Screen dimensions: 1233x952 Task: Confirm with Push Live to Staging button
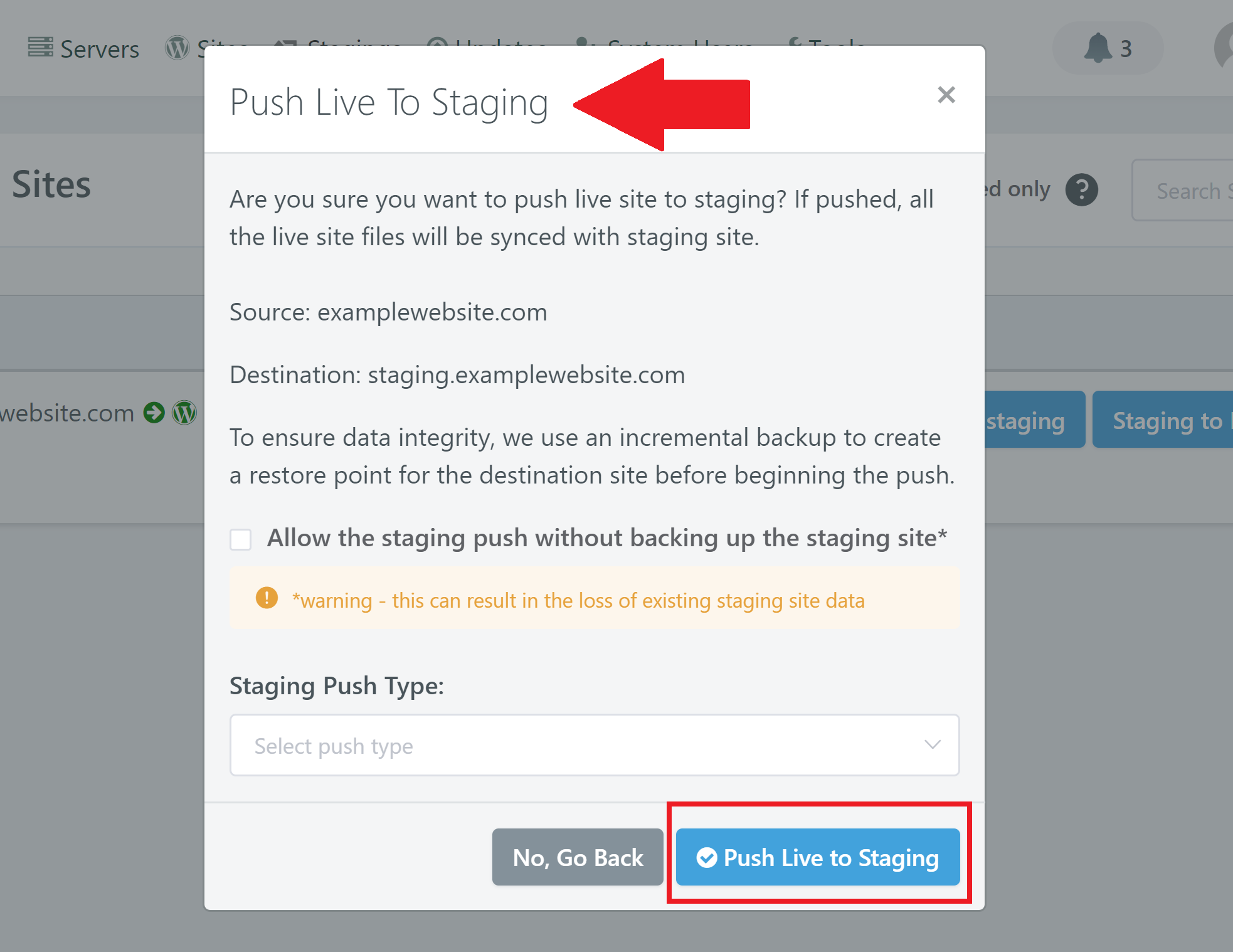[818, 857]
